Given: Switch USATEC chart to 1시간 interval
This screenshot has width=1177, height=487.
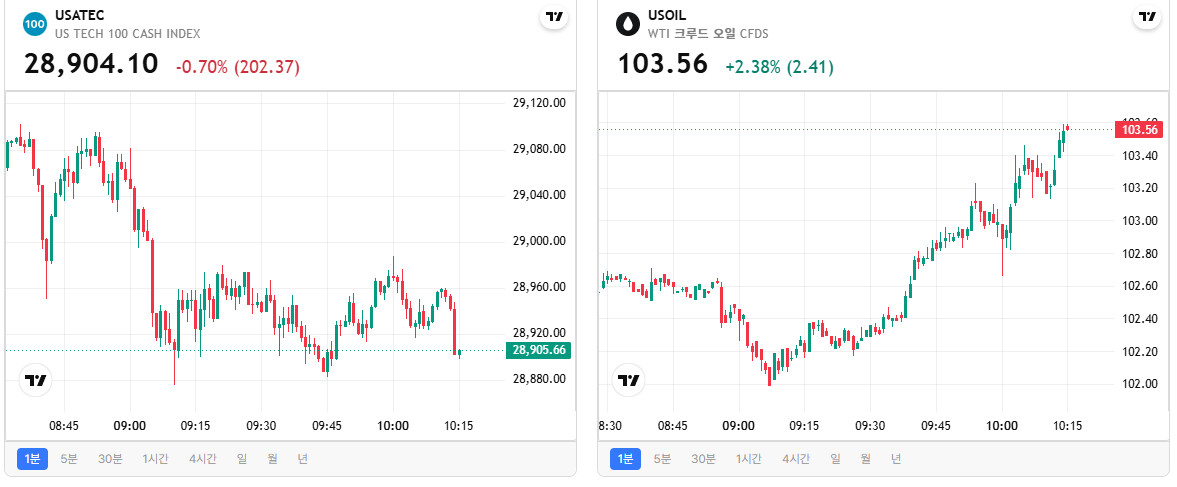Looking at the screenshot, I should (155, 458).
